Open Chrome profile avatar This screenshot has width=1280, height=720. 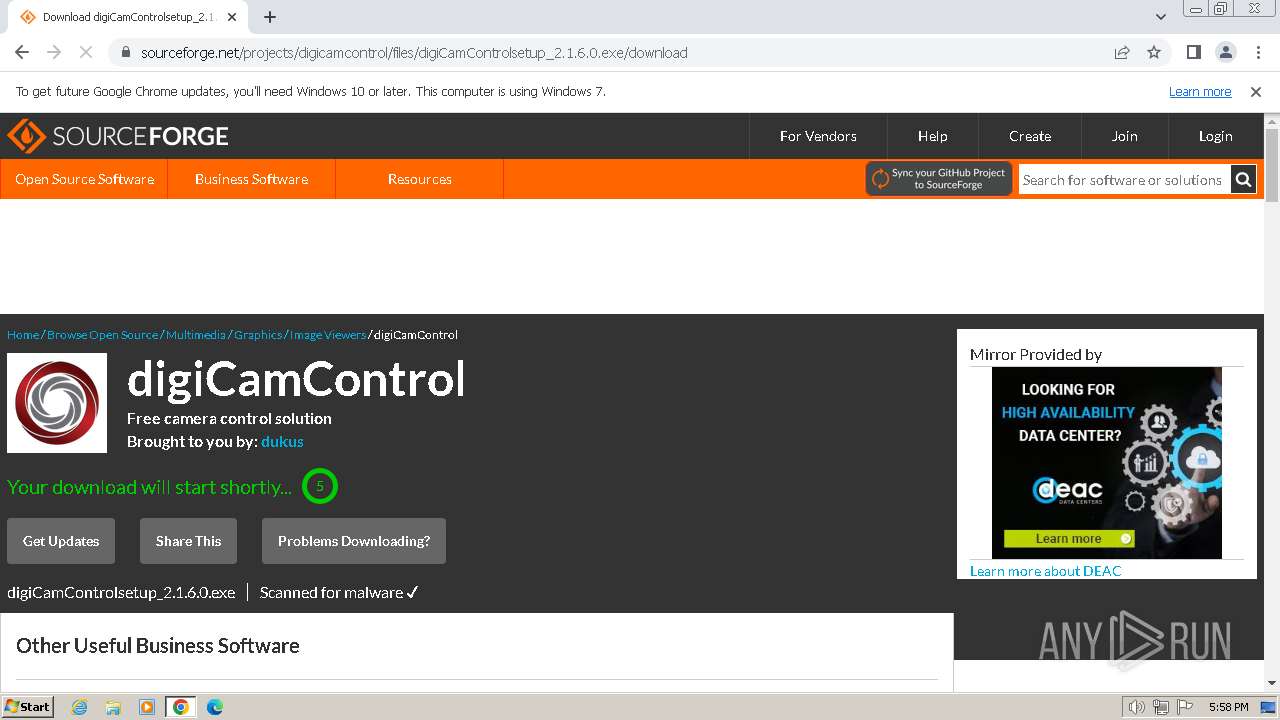1225,52
